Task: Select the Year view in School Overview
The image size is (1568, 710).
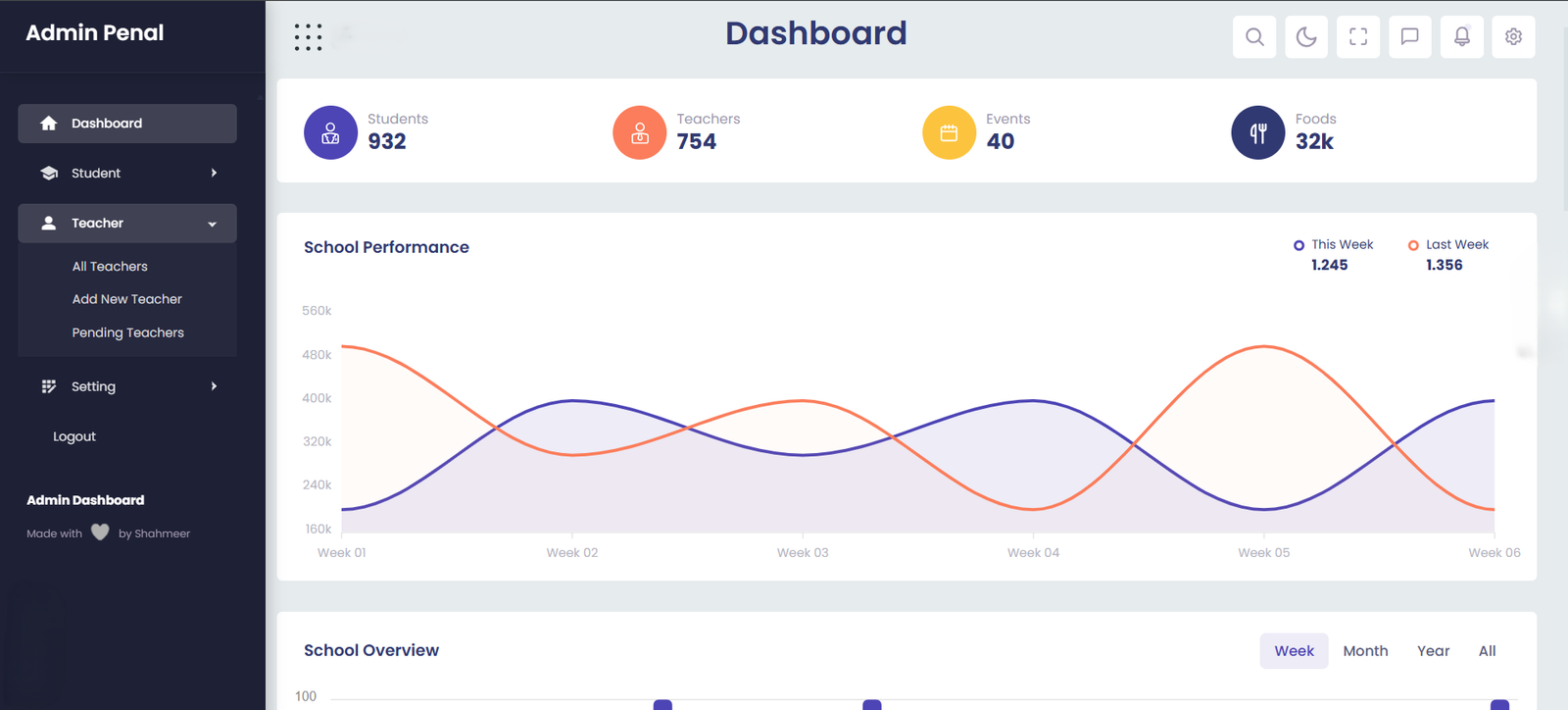Action: click(1433, 650)
